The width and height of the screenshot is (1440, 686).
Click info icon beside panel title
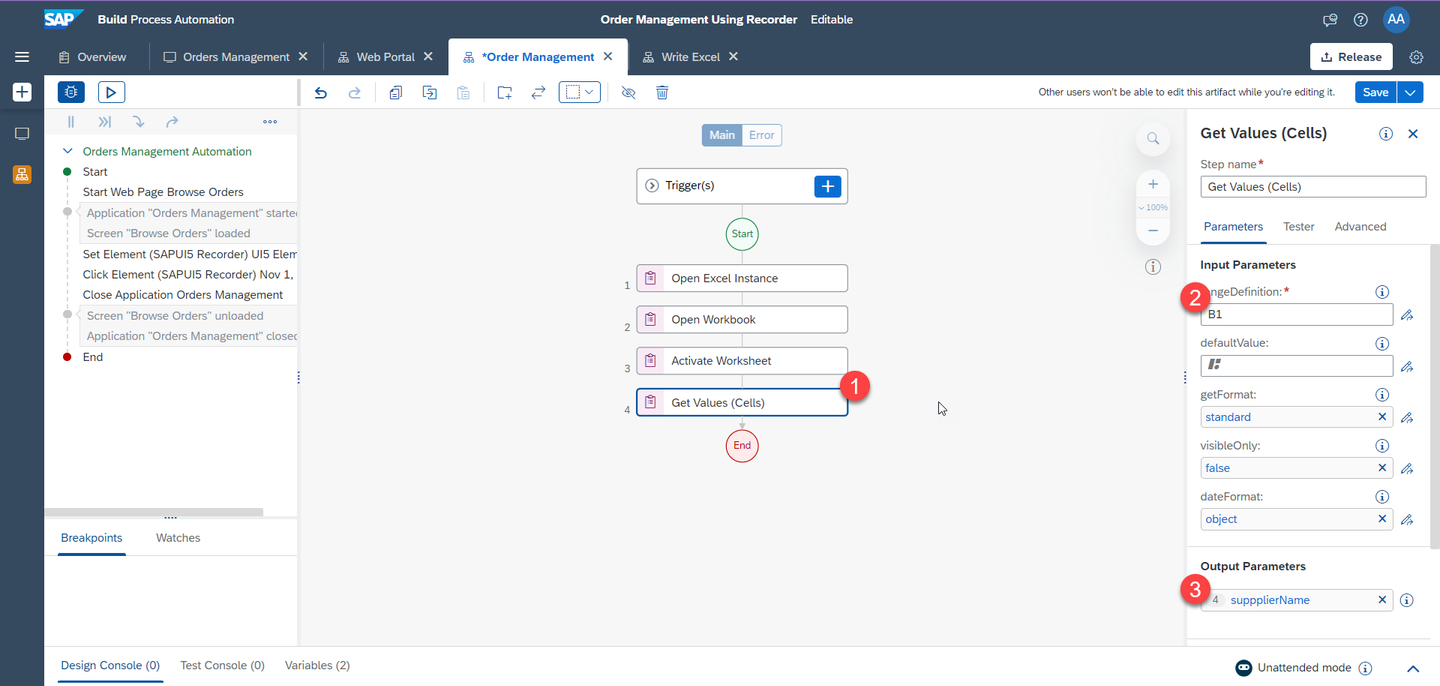tap(1386, 133)
